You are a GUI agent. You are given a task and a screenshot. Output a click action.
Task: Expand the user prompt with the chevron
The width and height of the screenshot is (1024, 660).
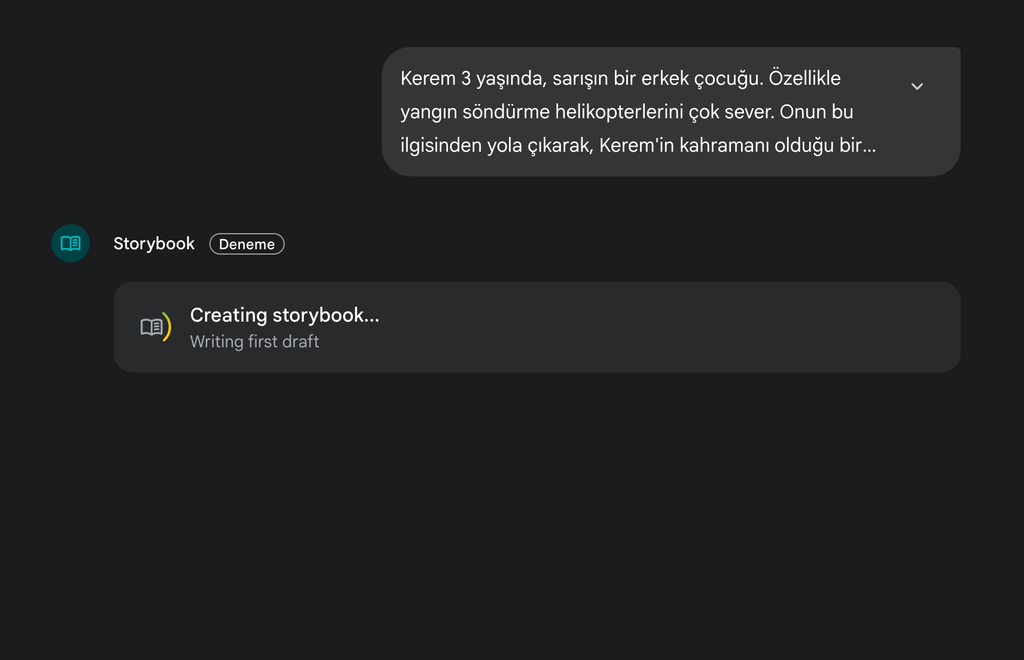[917, 86]
